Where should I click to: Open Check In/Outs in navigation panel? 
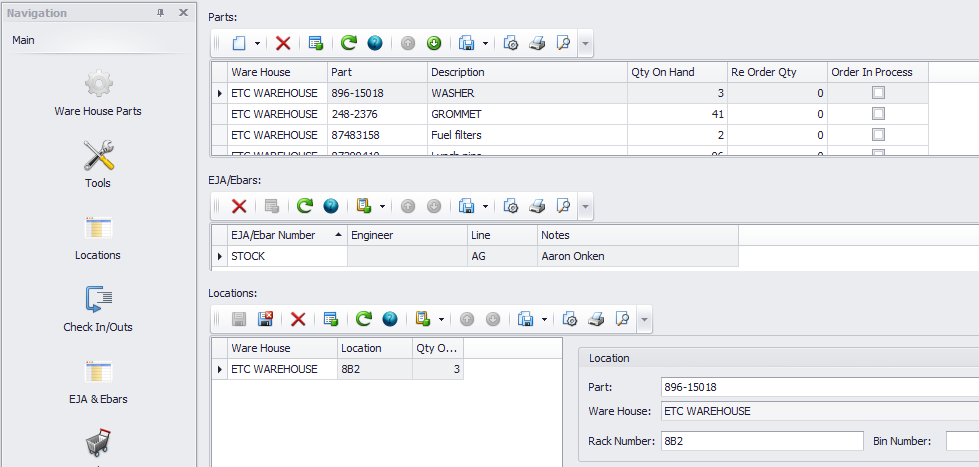[x=98, y=309]
